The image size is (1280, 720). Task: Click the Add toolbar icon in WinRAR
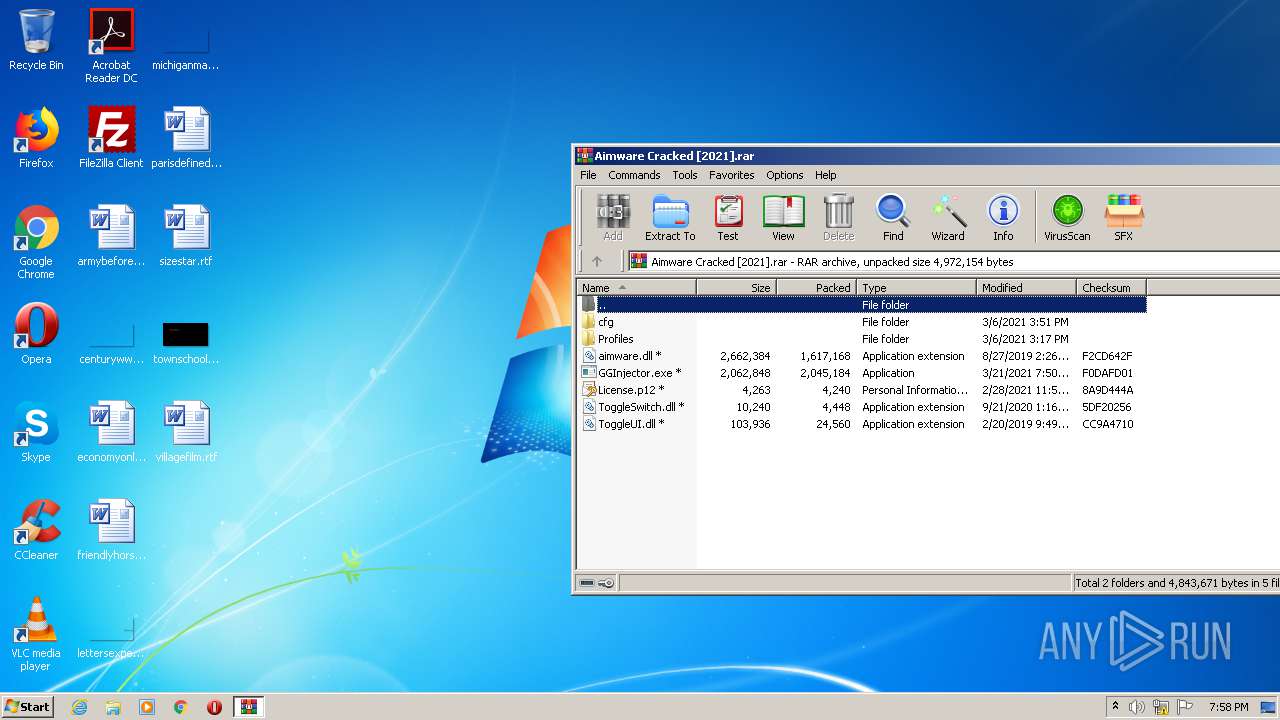click(x=613, y=218)
